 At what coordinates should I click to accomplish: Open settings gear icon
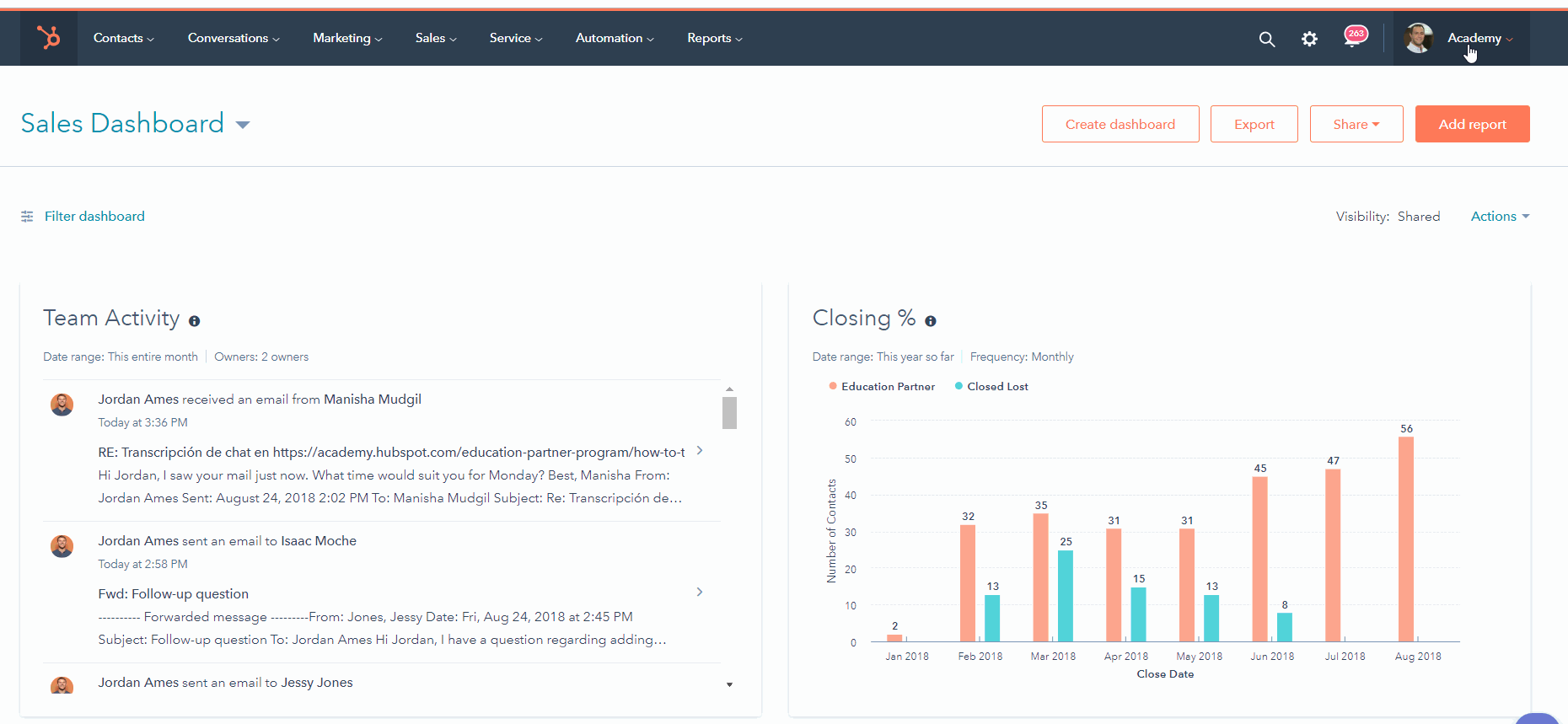[1309, 39]
